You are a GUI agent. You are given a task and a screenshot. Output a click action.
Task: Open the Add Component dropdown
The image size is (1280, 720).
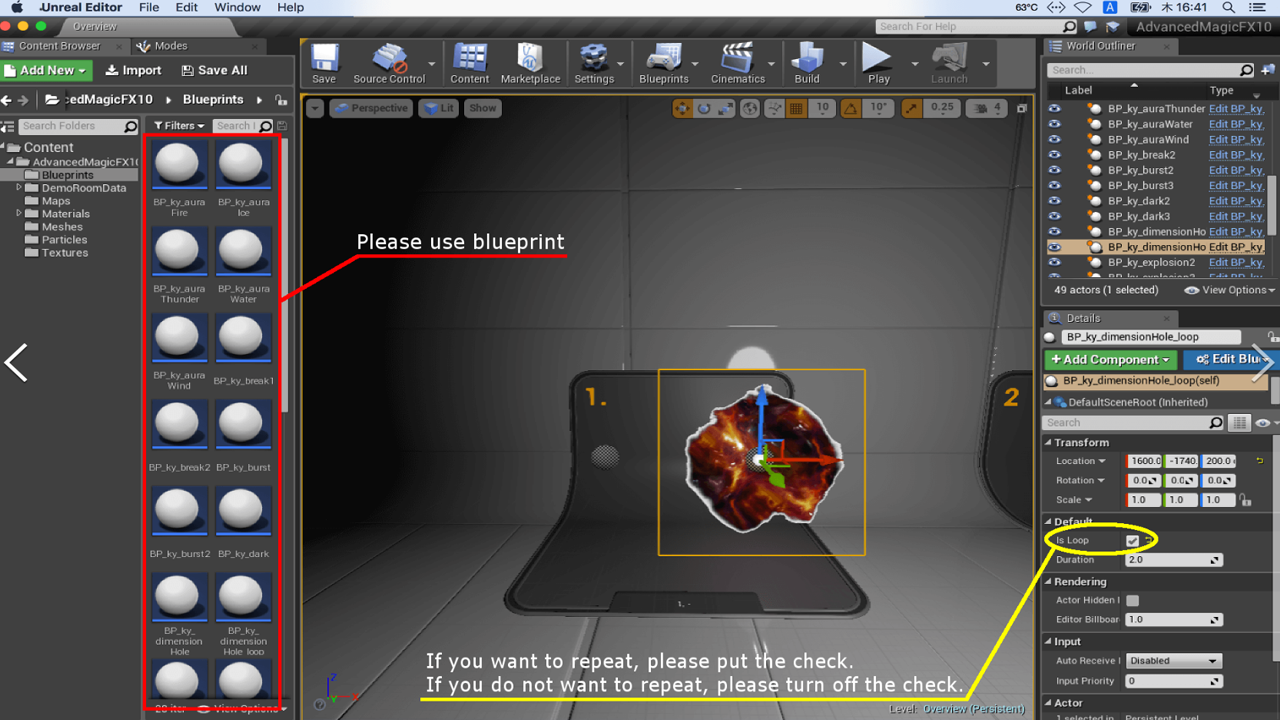click(x=1109, y=359)
